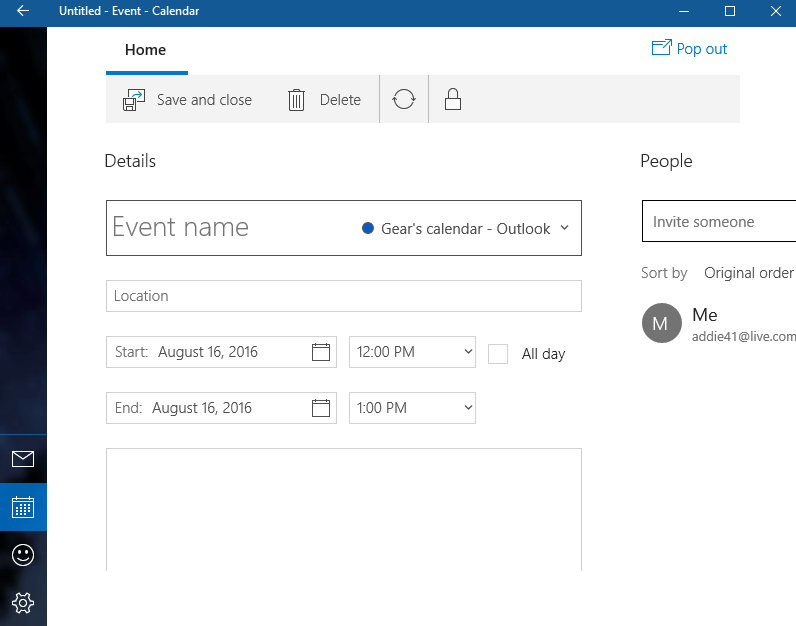
Task: Change the Original order sort option
Action: point(748,273)
